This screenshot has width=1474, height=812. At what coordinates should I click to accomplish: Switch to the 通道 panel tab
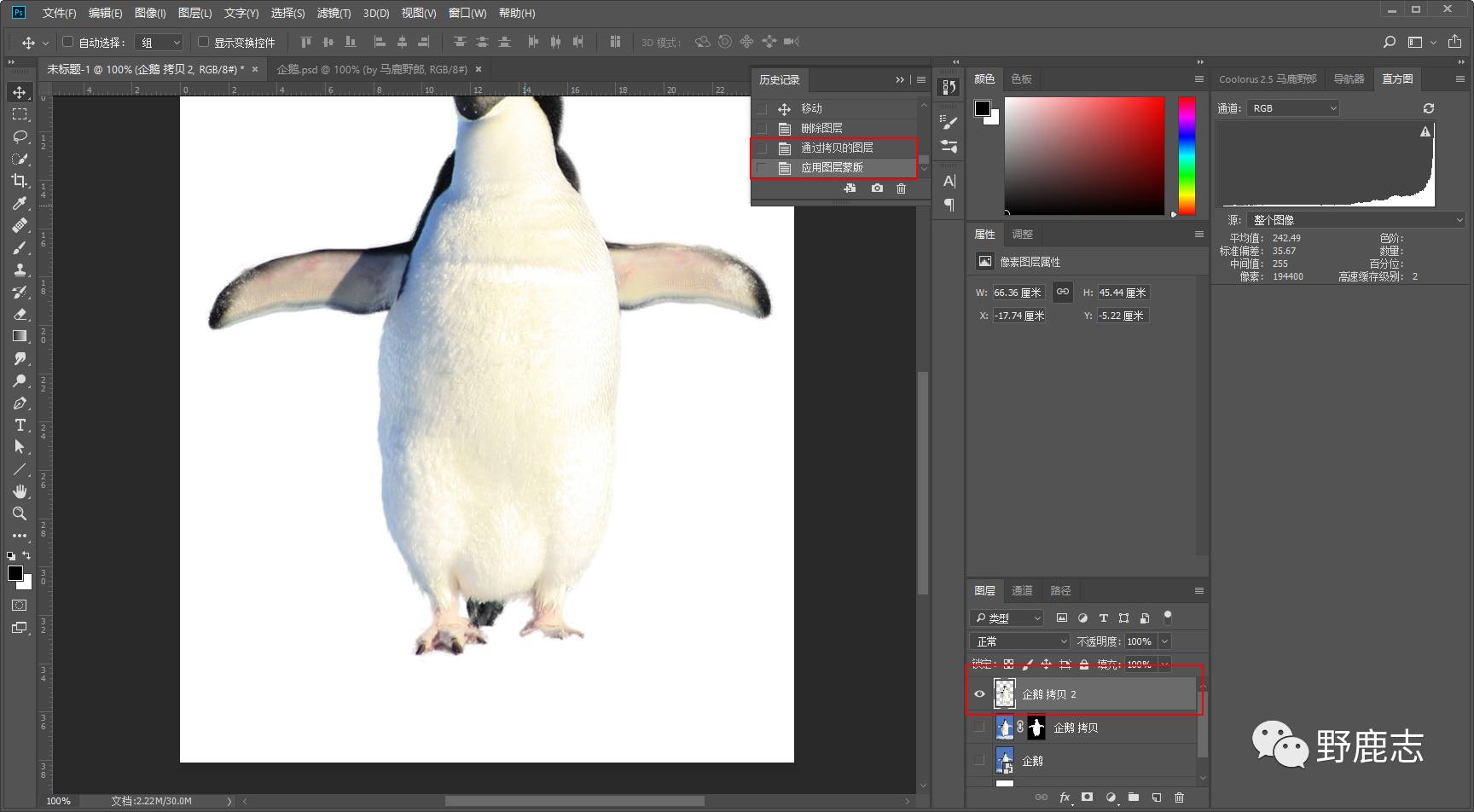pyautogui.click(x=1022, y=590)
